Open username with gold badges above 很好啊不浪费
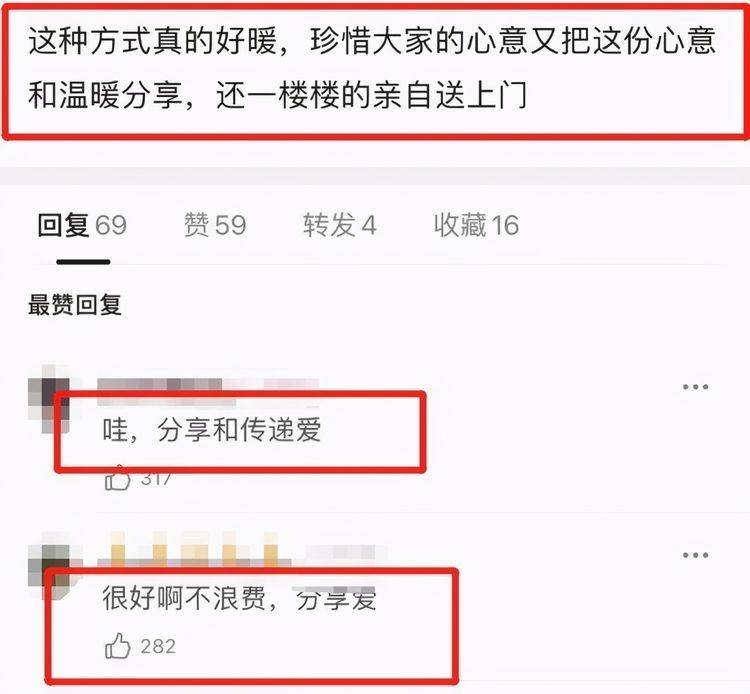This screenshot has height=694, width=750. point(242,551)
